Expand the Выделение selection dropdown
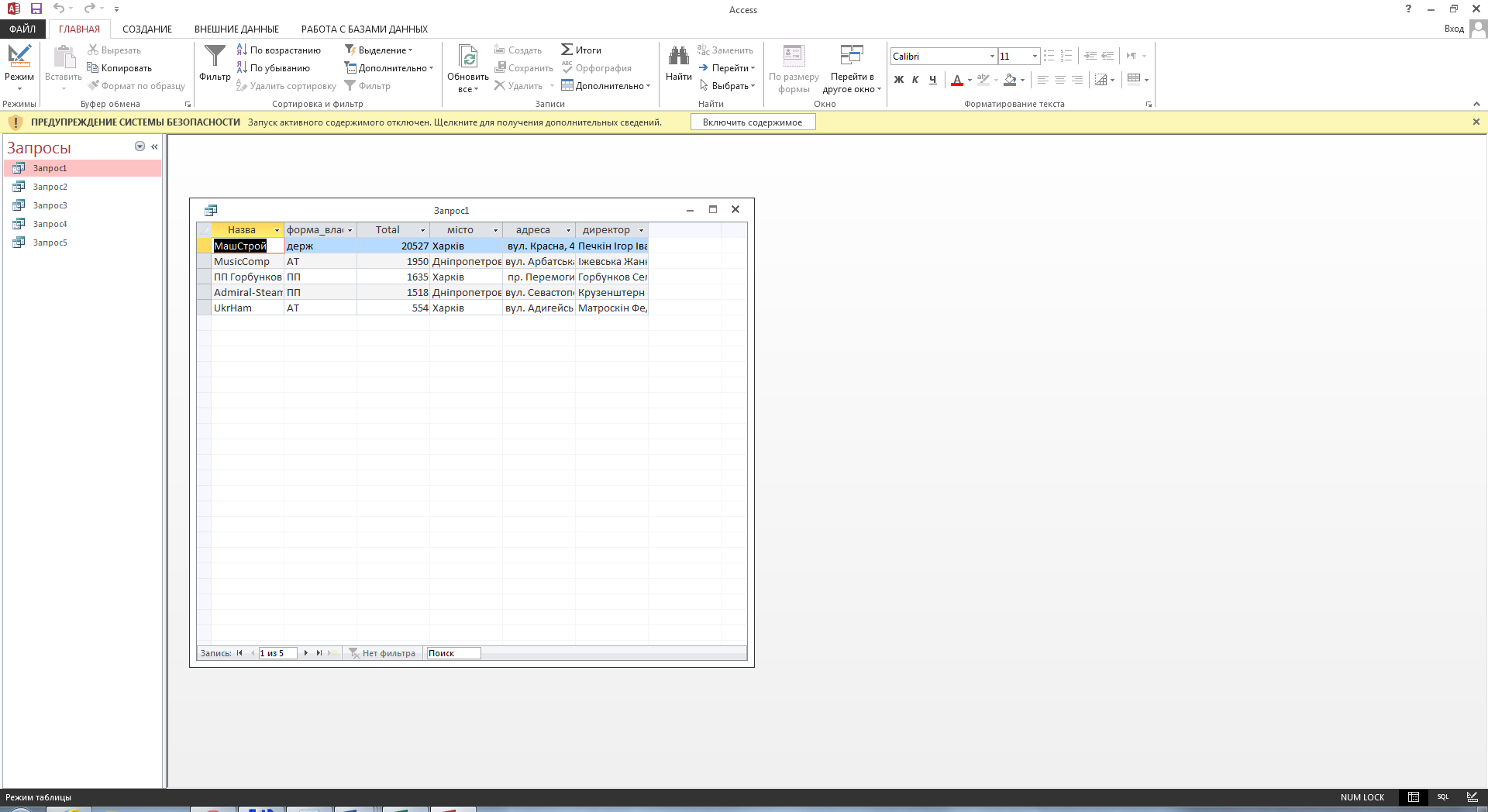Image resolution: width=1488 pixels, height=812 pixels. 379,50
